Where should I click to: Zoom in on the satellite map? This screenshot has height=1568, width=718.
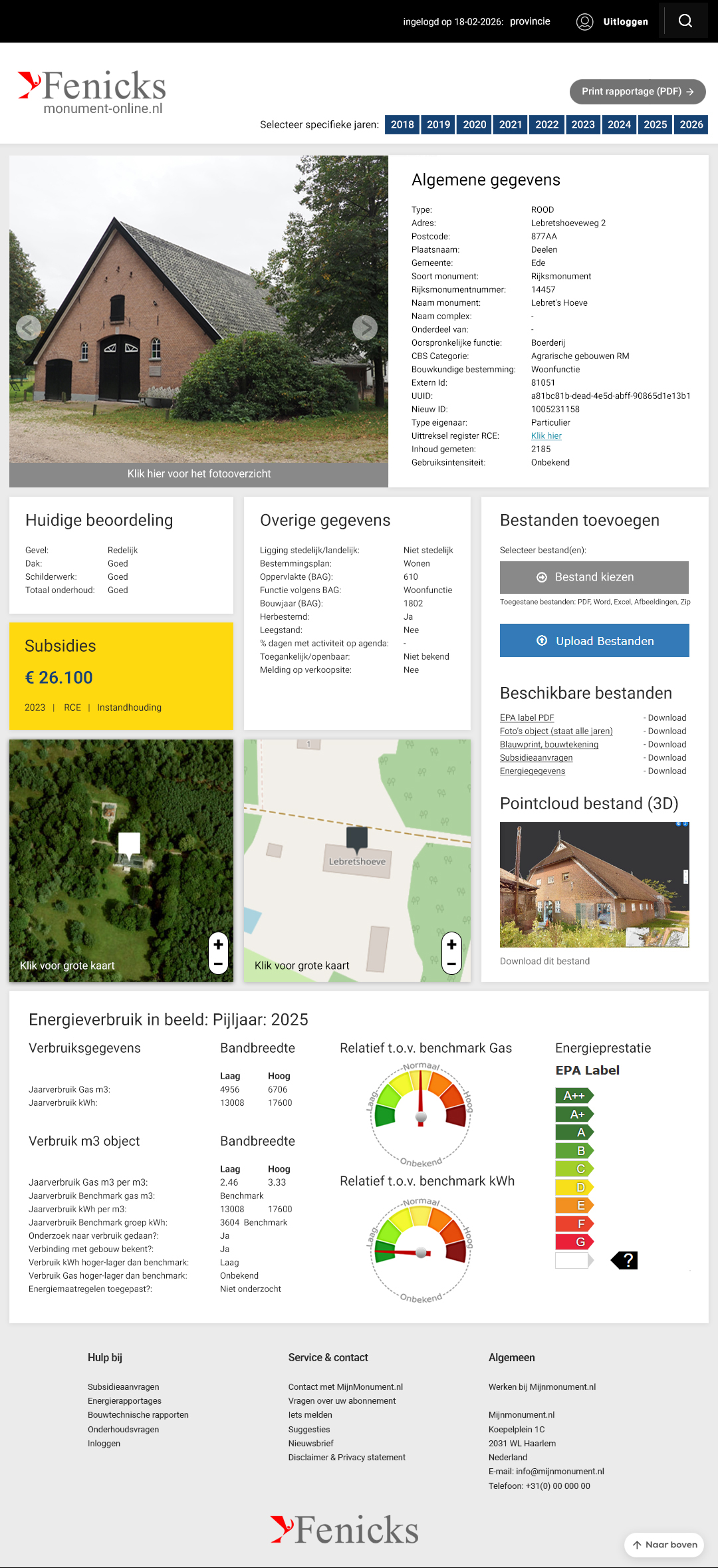click(218, 944)
